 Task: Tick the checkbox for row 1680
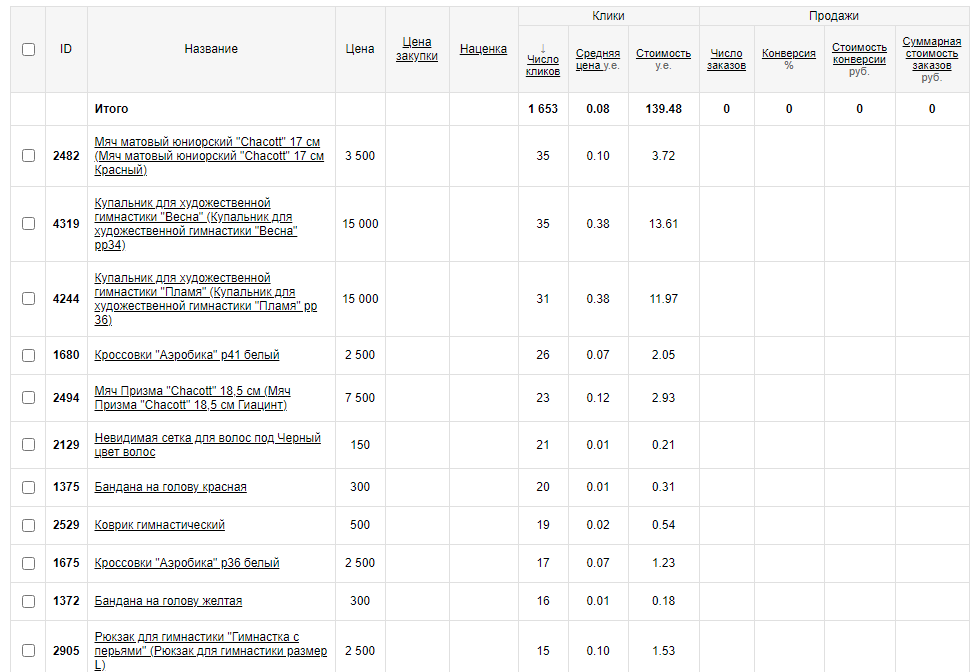[28, 355]
